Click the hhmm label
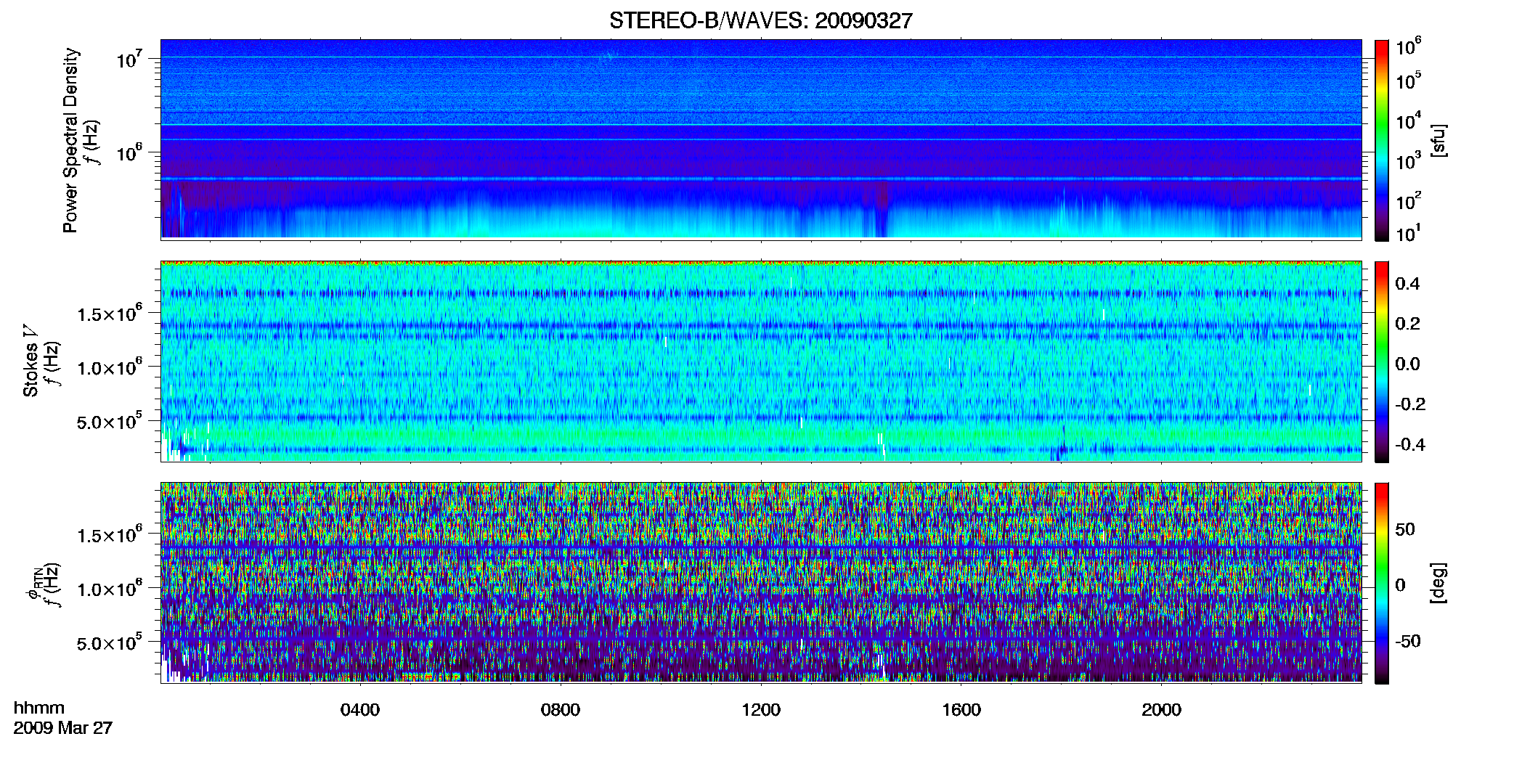The width and height of the screenshot is (1522, 784). coord(39,708)
